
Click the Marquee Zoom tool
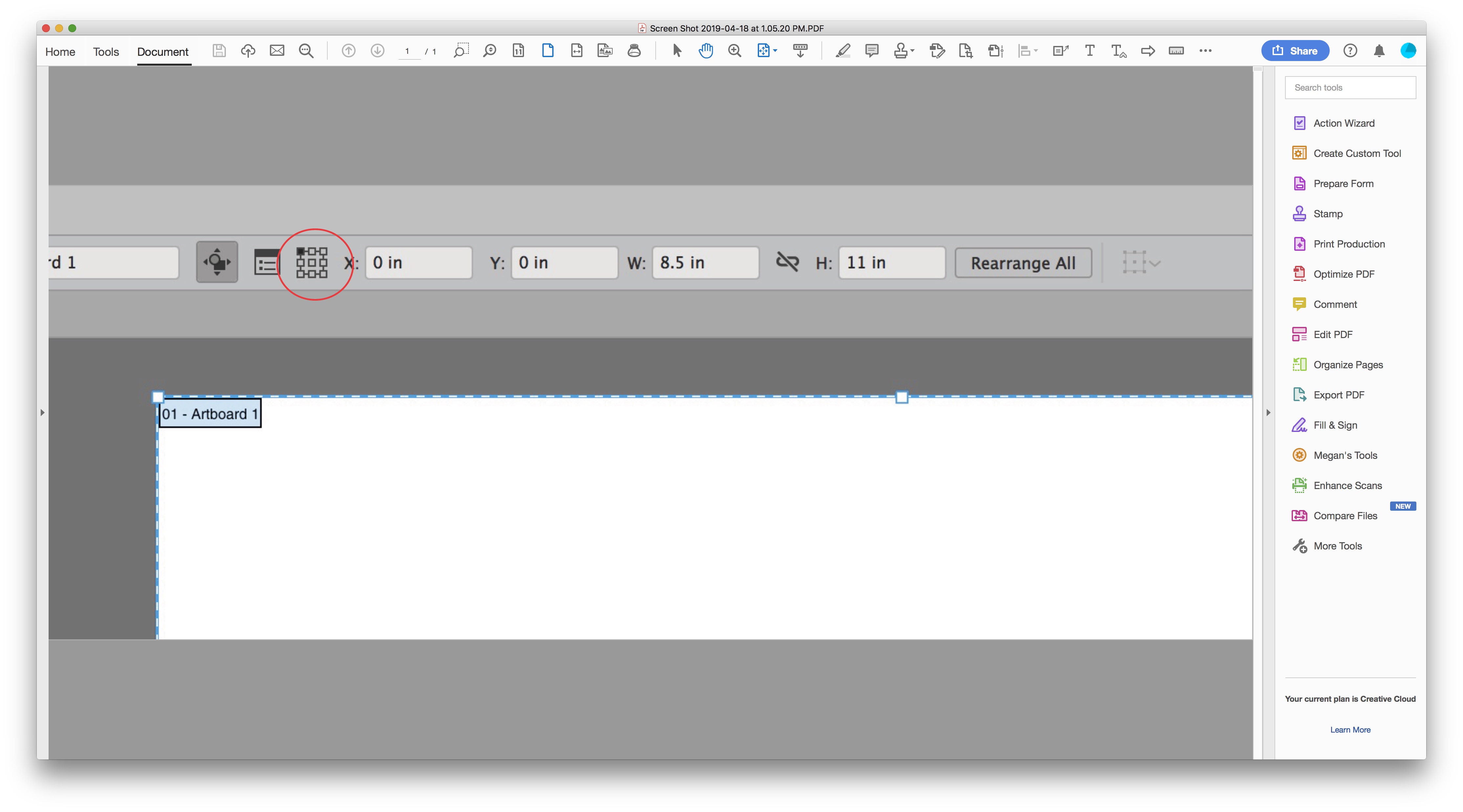point(461,51)
